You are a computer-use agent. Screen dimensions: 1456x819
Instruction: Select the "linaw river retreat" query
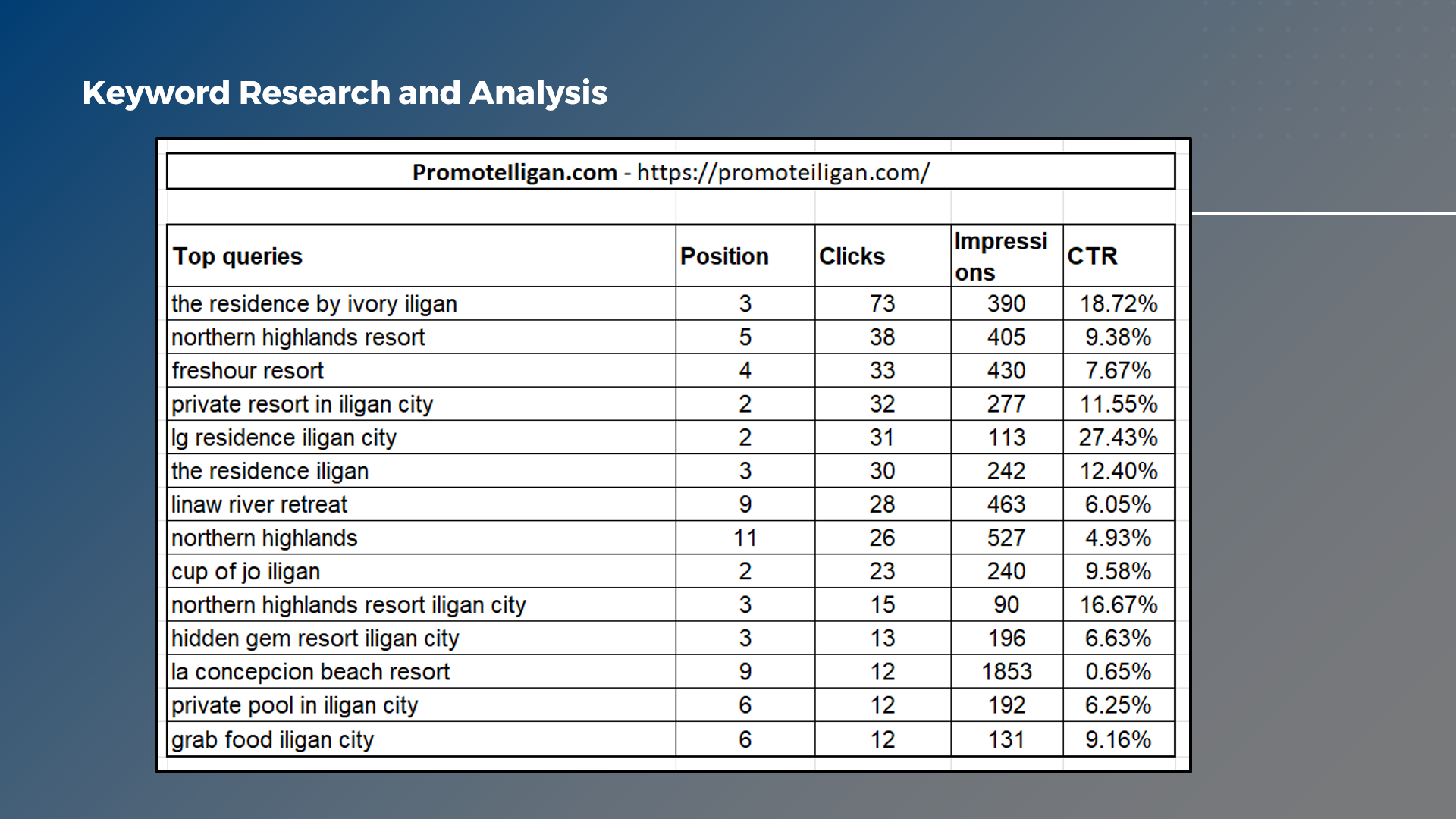259,504
